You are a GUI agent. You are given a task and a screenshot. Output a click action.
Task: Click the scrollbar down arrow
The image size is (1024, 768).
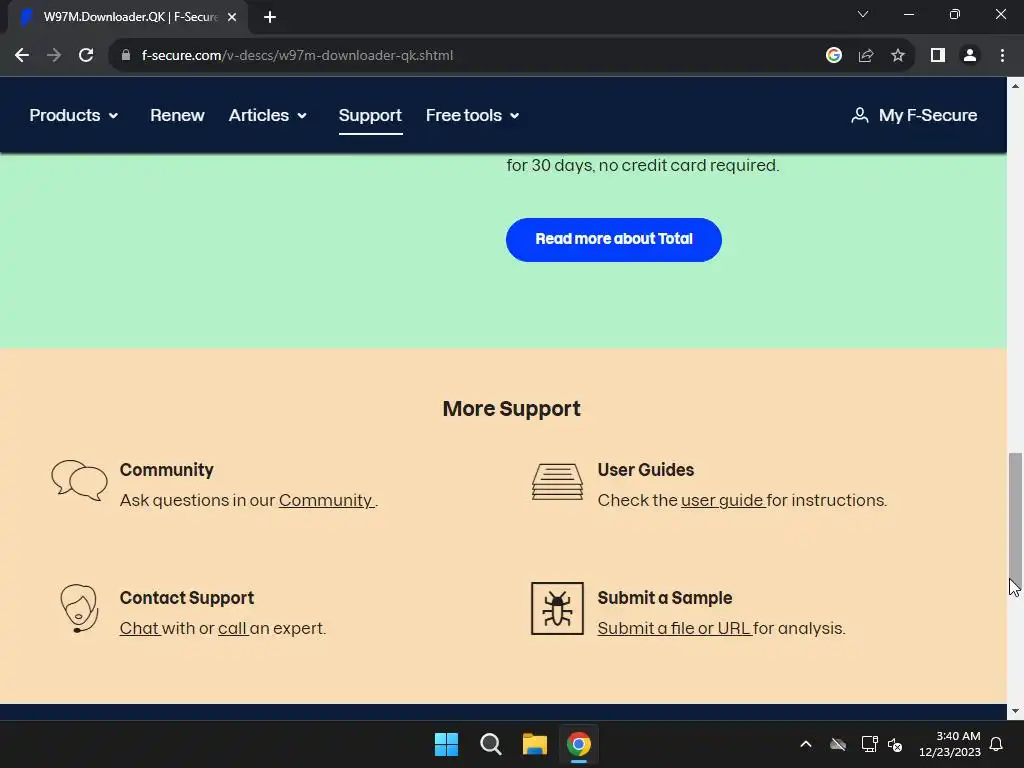(1015, 711)
